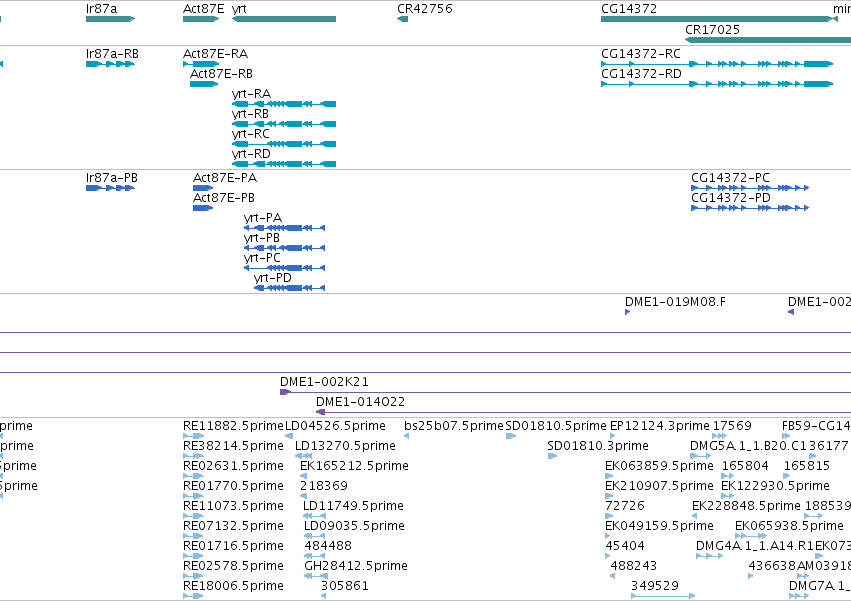Select the RE11073.5prime EST label

pyautogui.click(x=233, y=507)
